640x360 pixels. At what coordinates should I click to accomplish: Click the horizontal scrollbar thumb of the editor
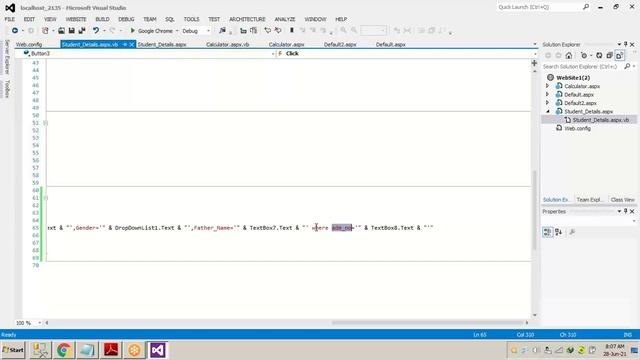(427, 323)
